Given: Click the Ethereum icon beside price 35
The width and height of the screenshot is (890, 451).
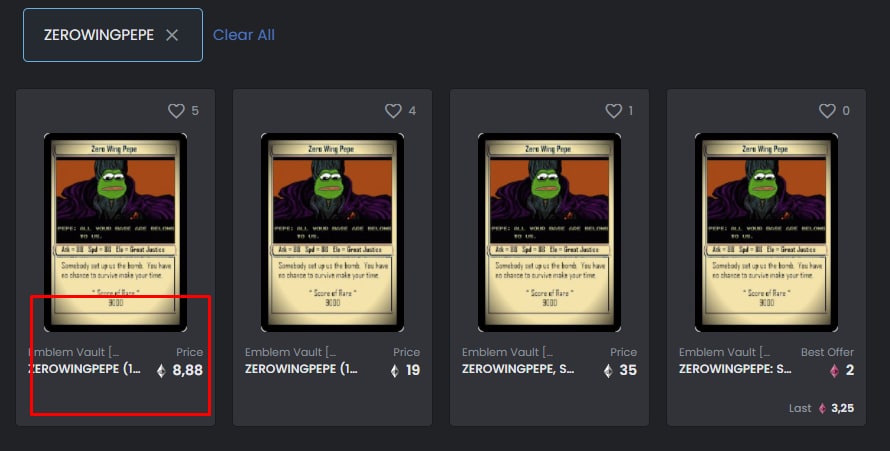Looking at the screenshot, I should pyautogui.click(x=608, y=371).
